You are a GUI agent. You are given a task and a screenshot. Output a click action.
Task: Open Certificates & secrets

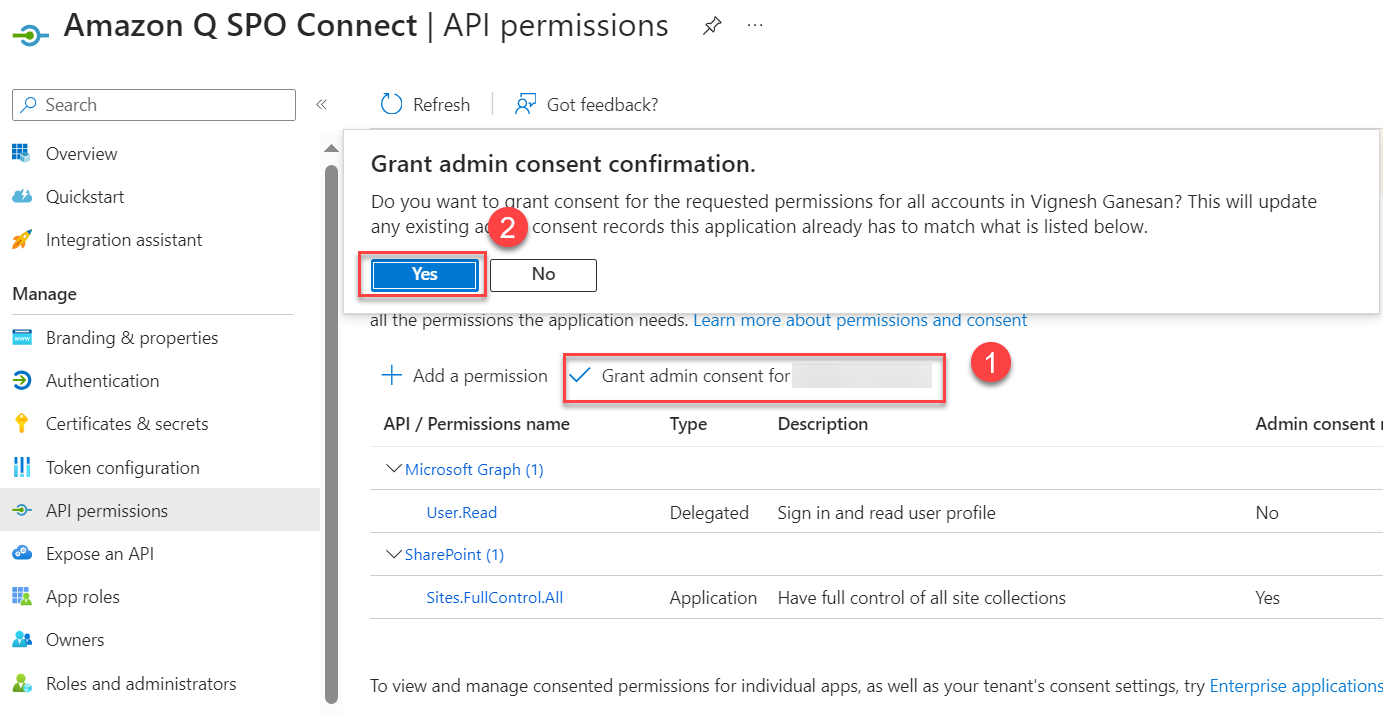tap(122, 423)
